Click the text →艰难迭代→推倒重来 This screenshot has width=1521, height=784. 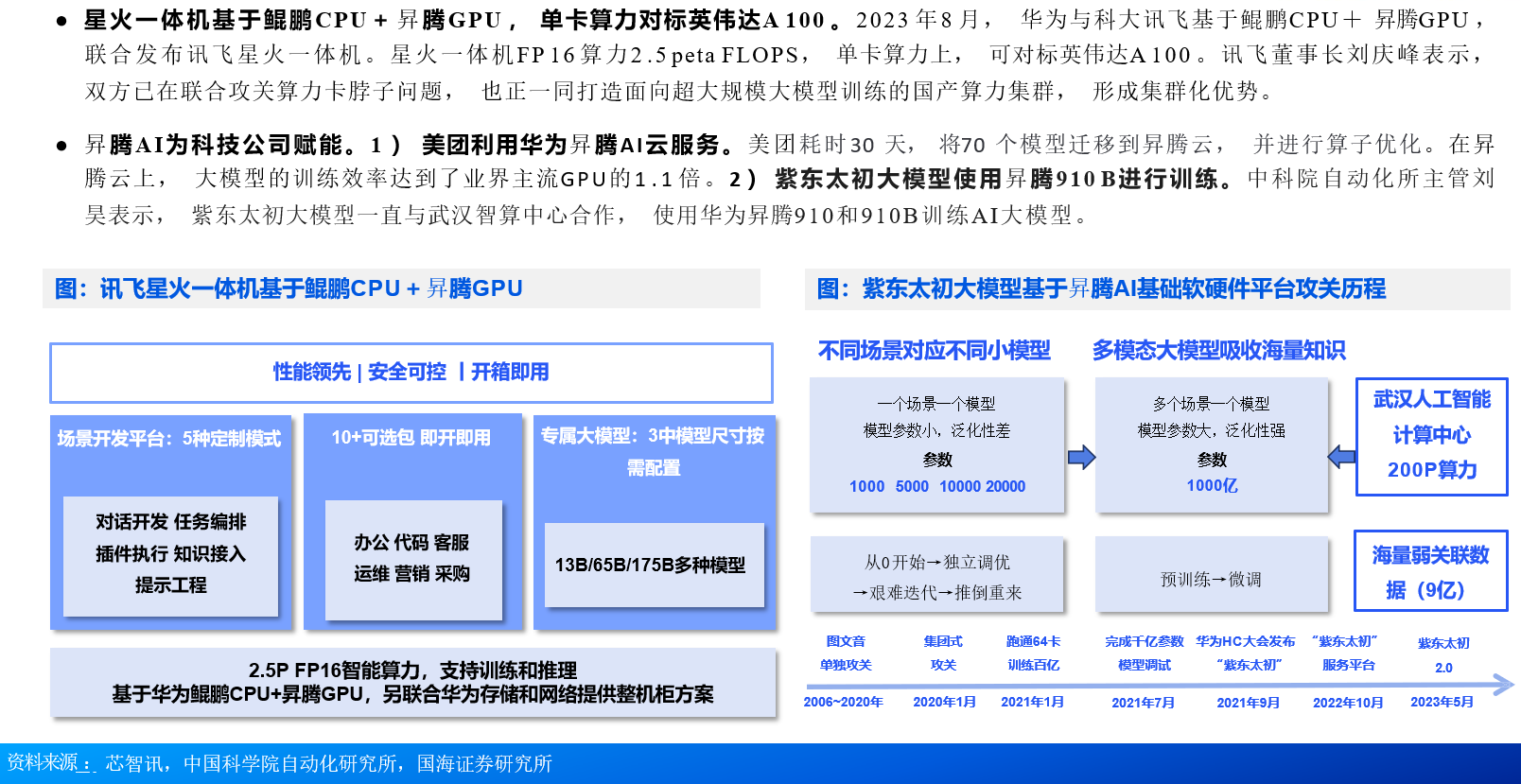(937, 592)
